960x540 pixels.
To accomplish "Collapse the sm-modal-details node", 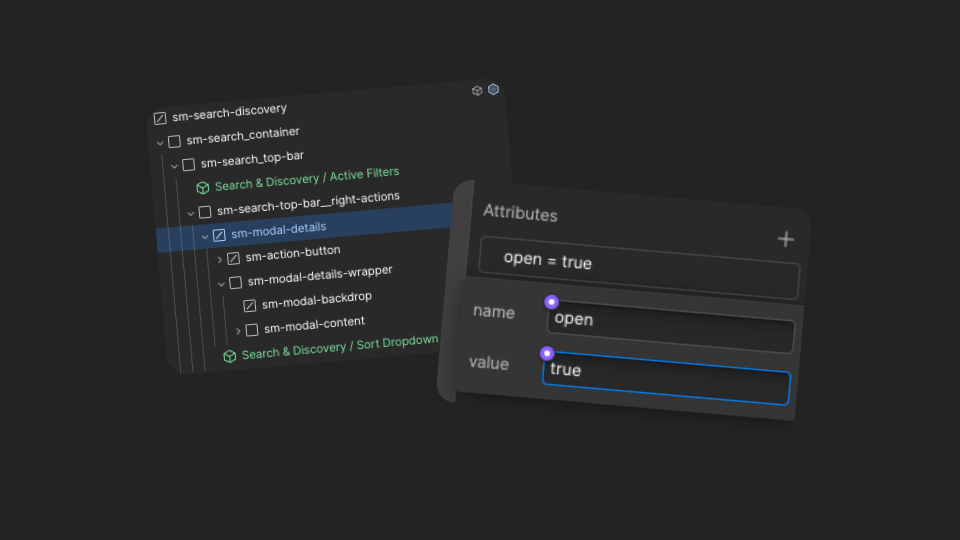I will coord(205,236).
